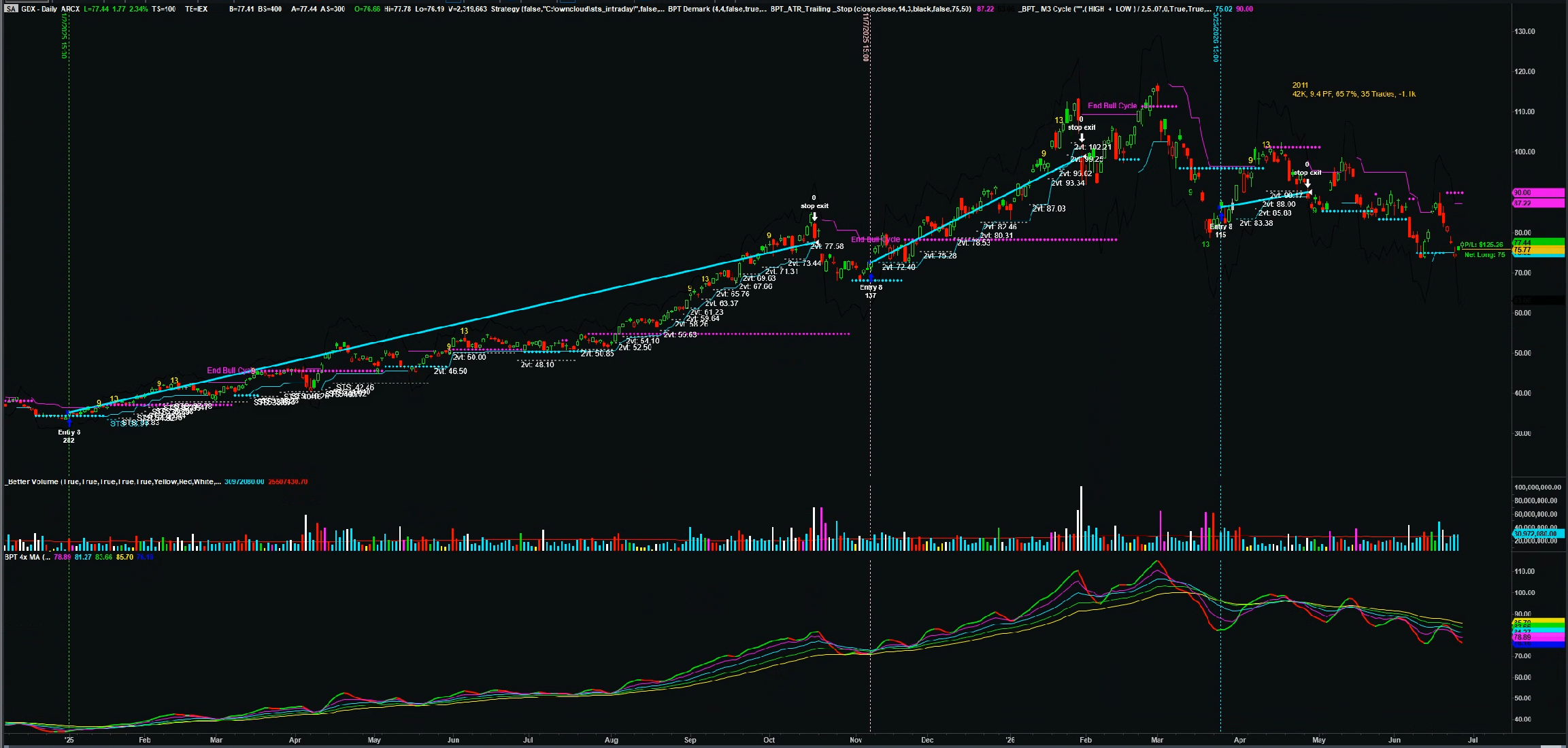The height and width of the screenshot is (748, 1568).
Task: Select the _Better Volume indicator label
Action: point(112,481)
